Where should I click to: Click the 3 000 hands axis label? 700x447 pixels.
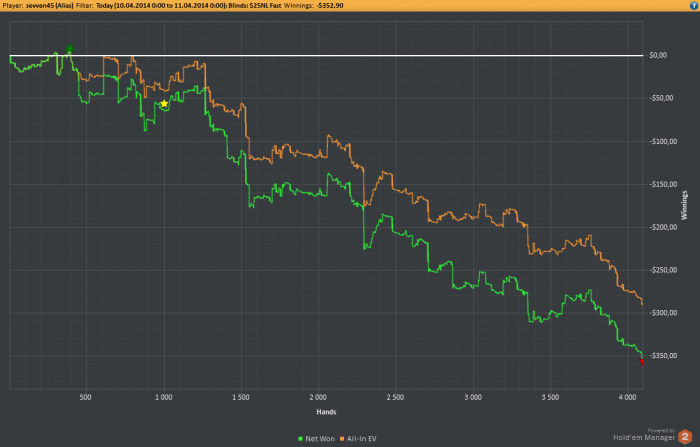click(x=473, y=397)
